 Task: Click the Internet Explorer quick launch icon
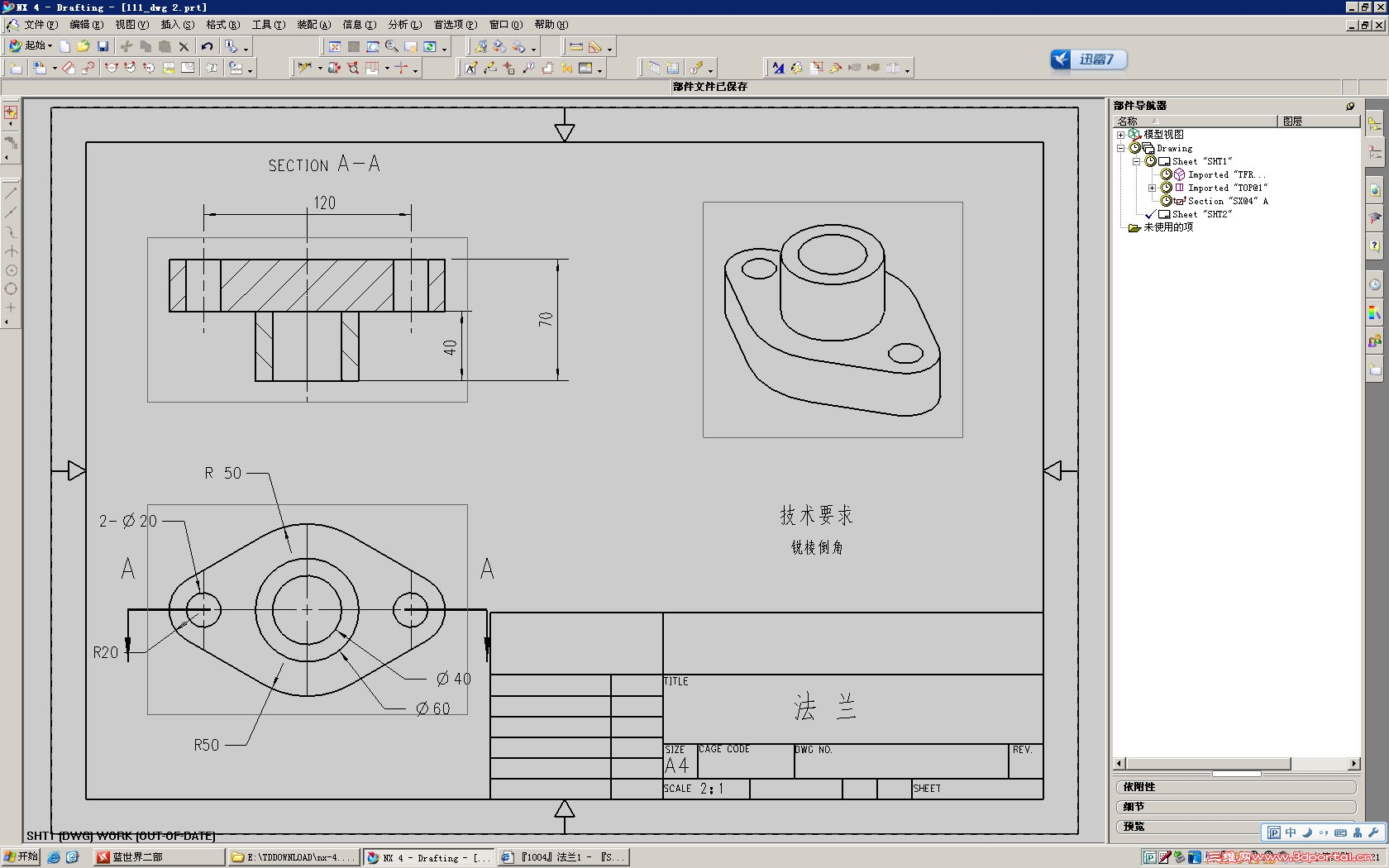(54, 857)
